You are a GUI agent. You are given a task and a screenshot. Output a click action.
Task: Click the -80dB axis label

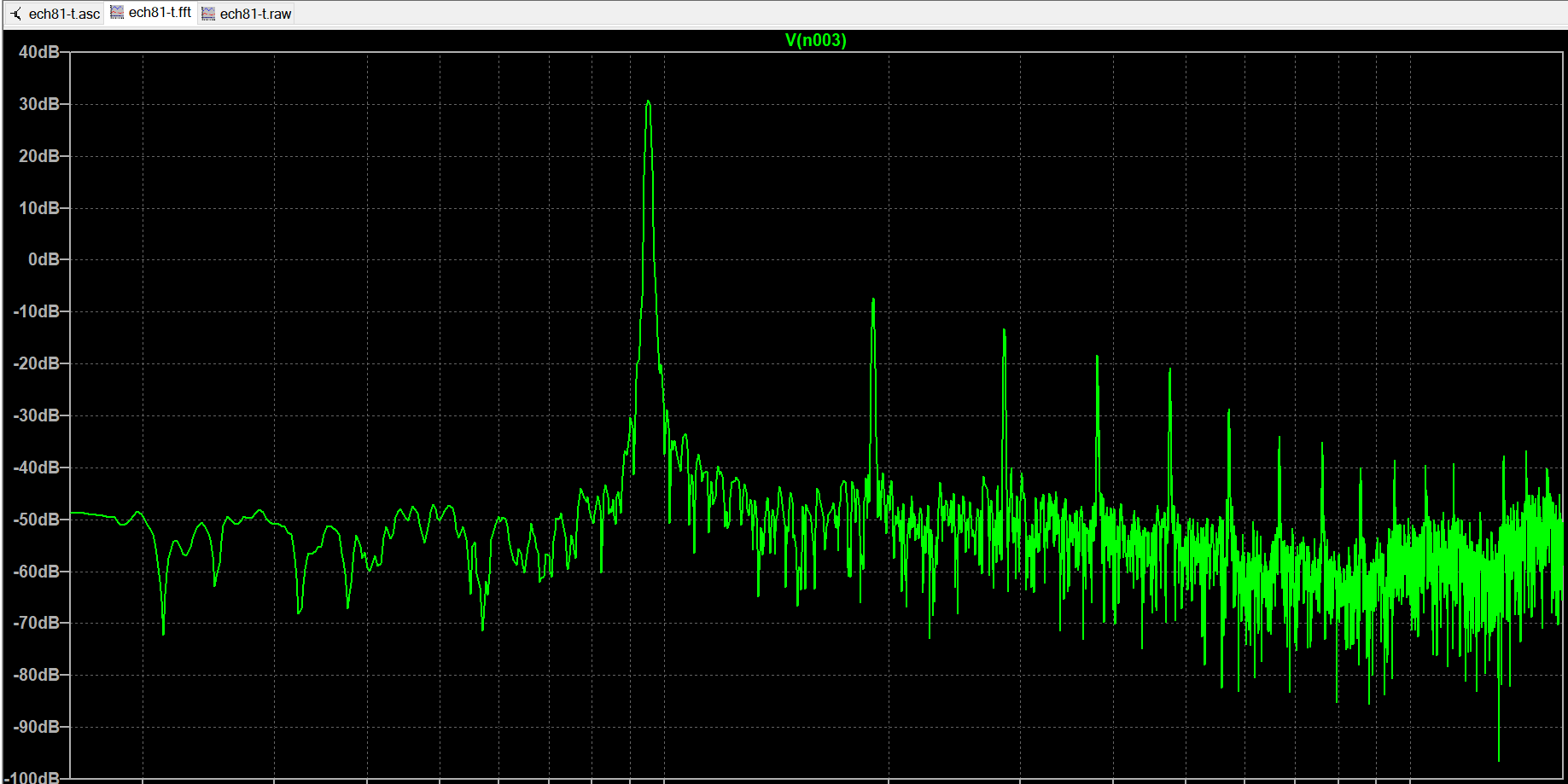[x=37, y=675]
